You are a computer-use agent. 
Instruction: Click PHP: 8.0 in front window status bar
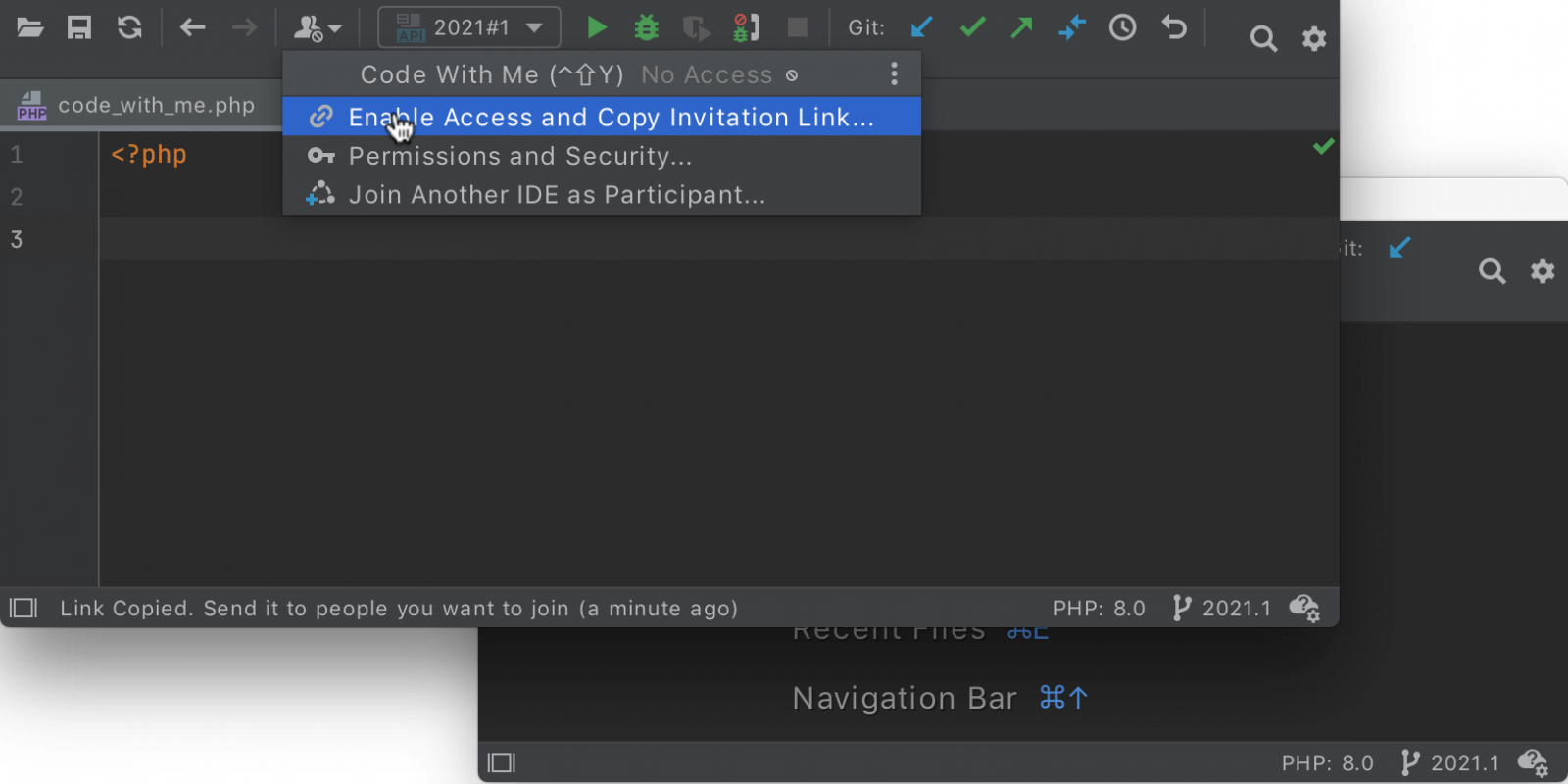pos(1099,609)
